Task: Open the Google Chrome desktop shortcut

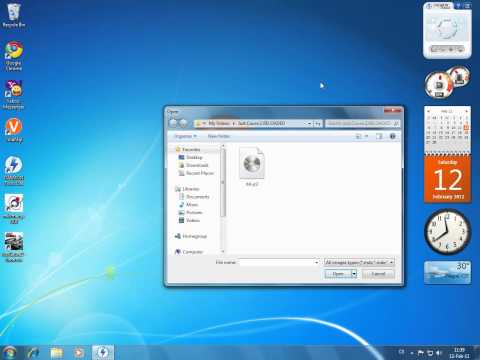Action: (14, 55)
